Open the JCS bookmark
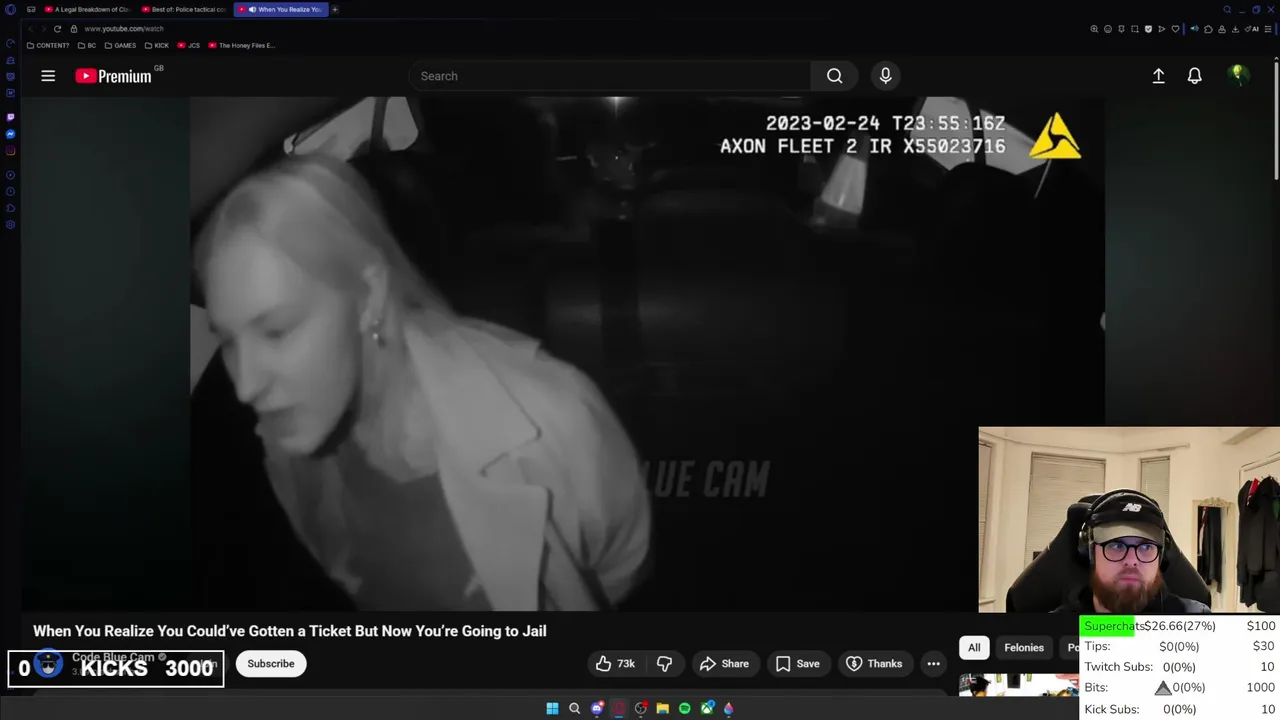1280x720 pixels. coord(189,45)
